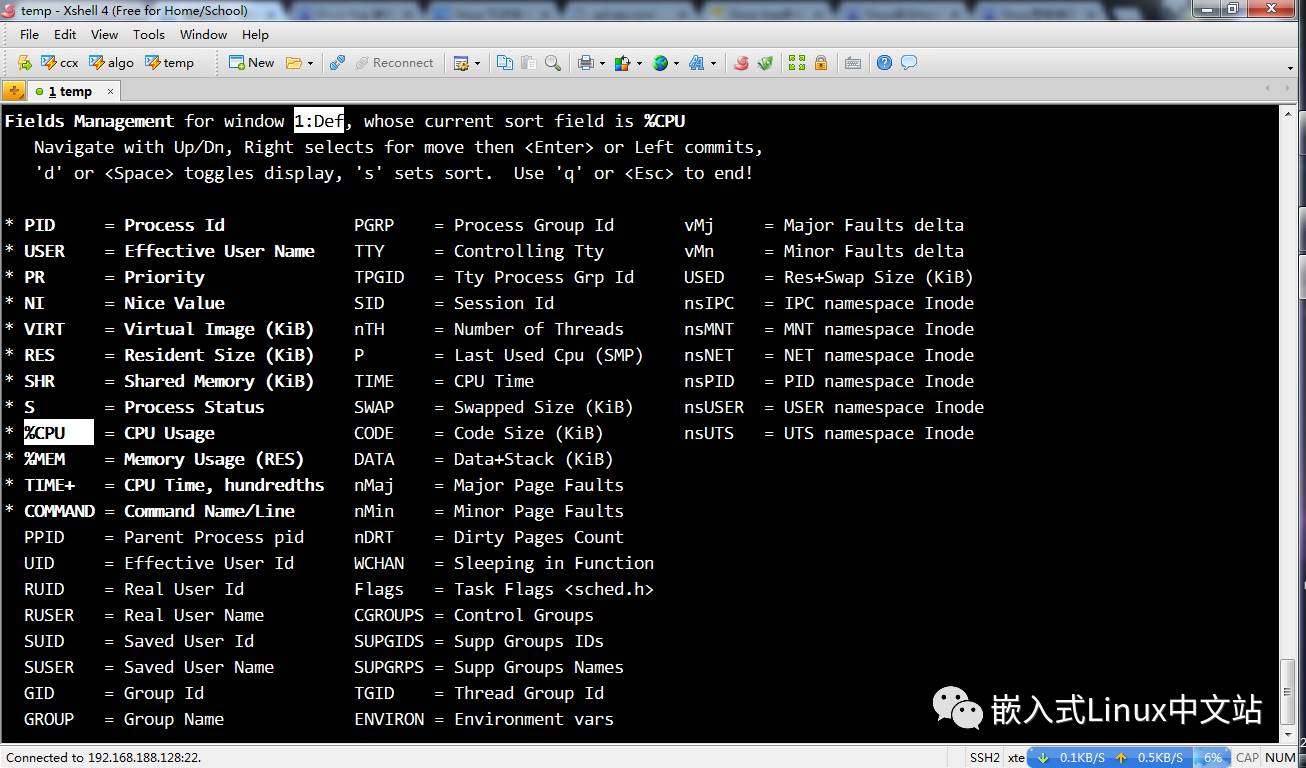Click the Paste clipboard icon
1306x768 pixels.
pyautogui.click(x=528, y=62)
